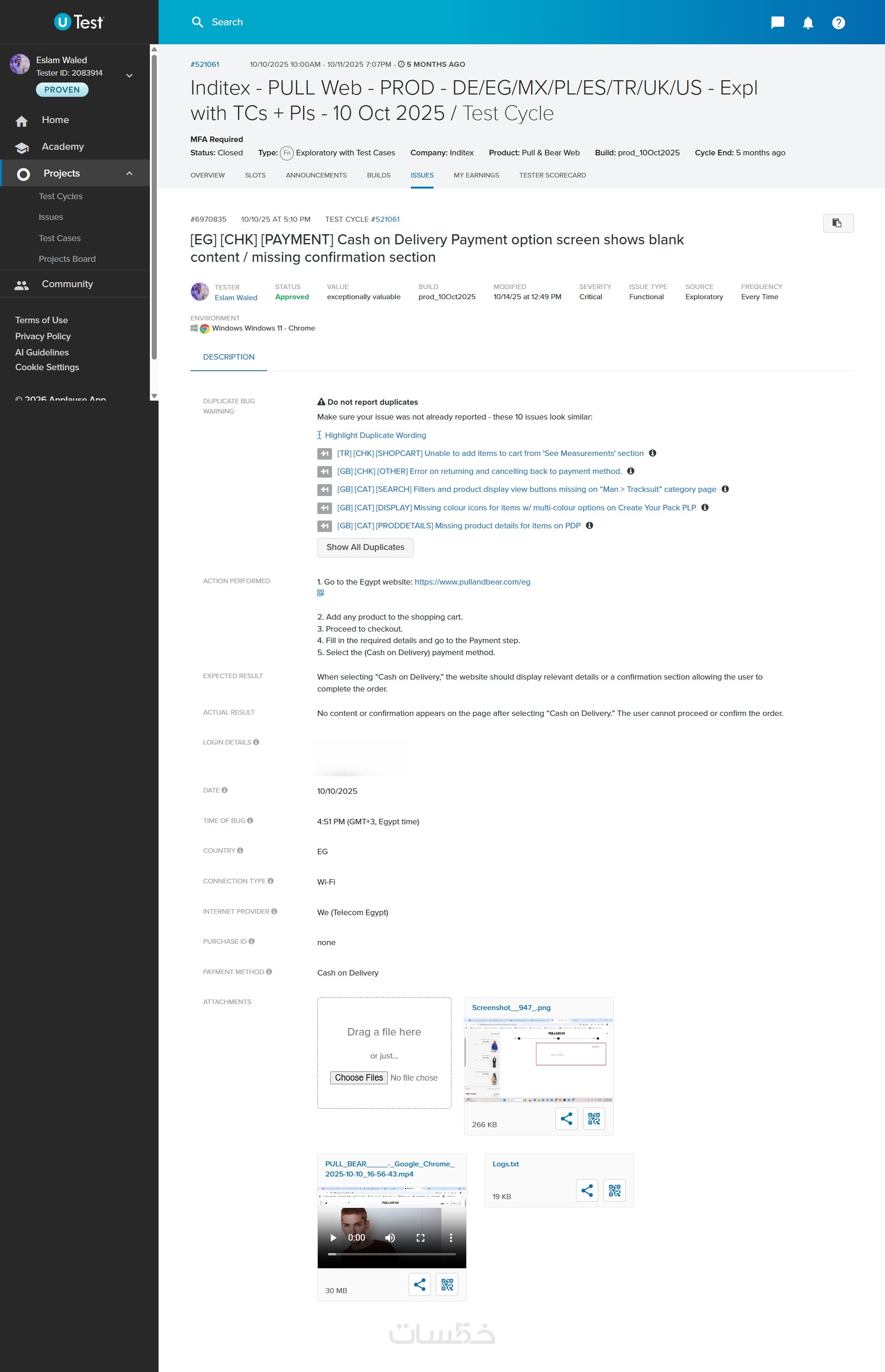Show info for the Tracksuit category duplicate

725,489
